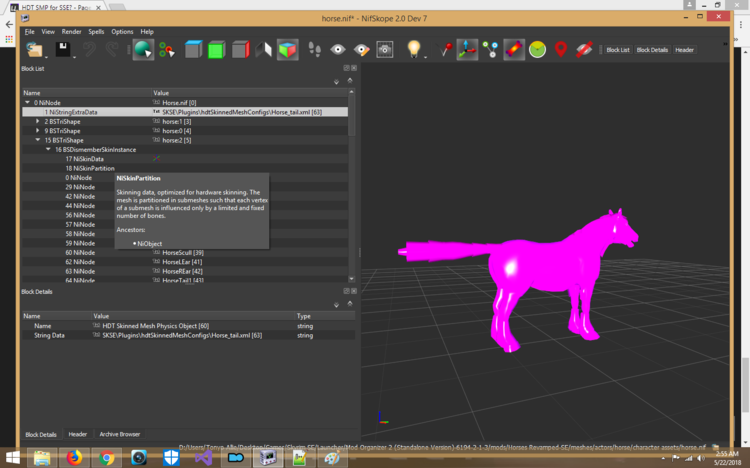Switch to top view cube

coord(193,50)
